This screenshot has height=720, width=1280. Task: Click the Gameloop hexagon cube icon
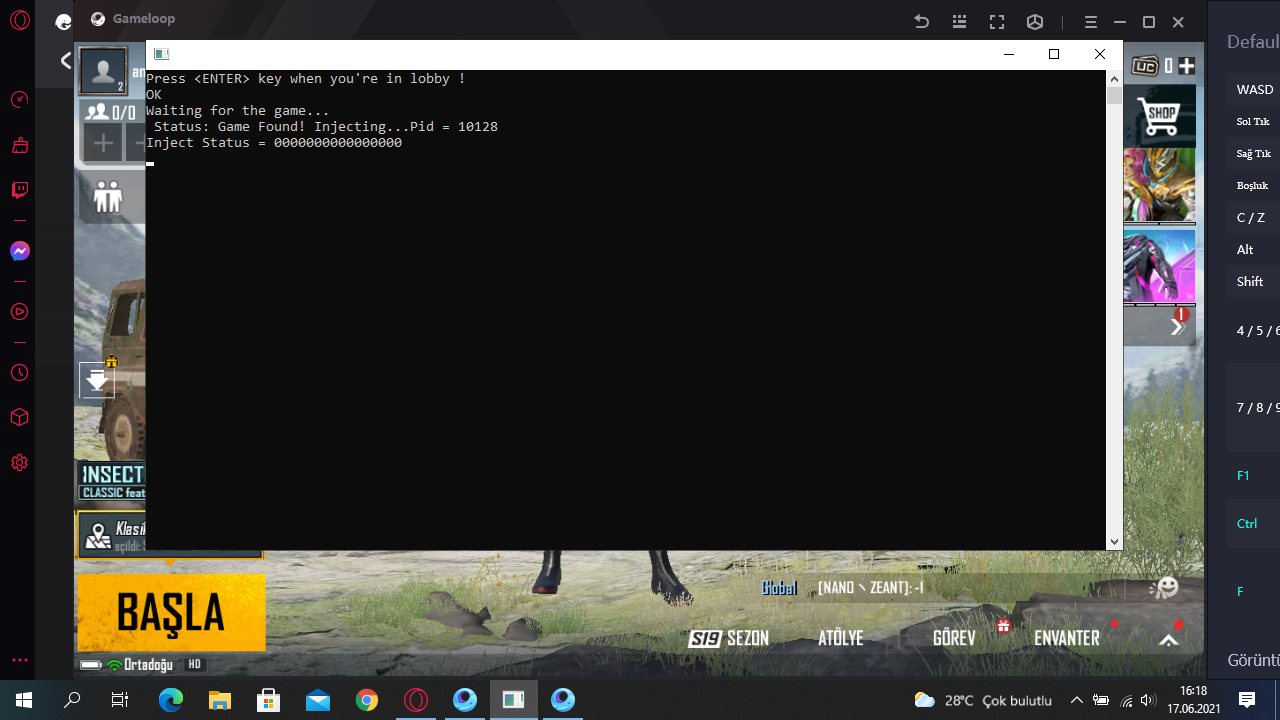1035,22
